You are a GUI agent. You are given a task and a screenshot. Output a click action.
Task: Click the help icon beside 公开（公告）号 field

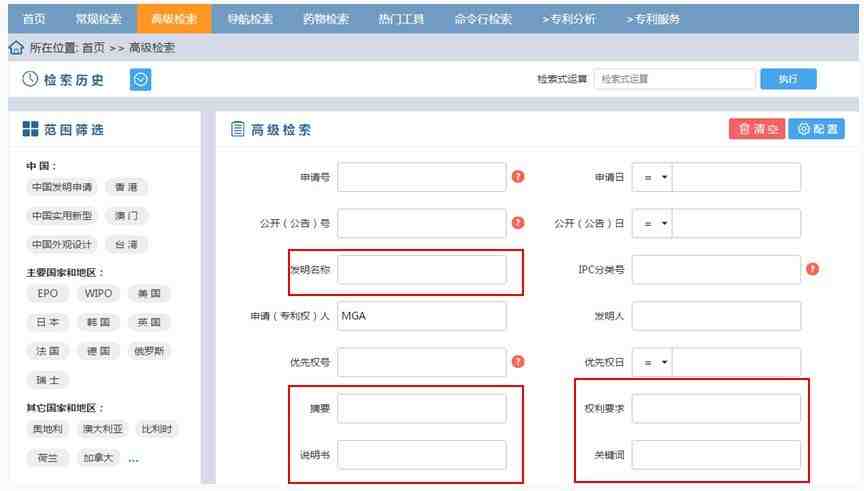pos(518,222)
